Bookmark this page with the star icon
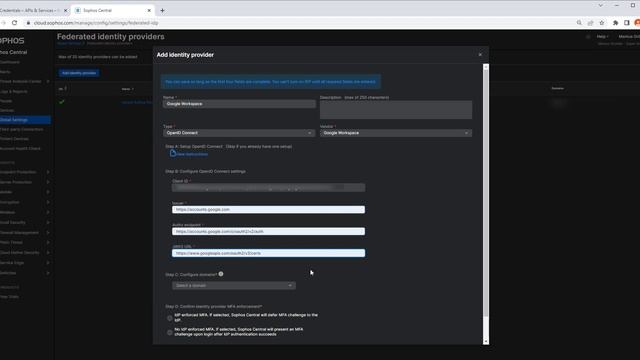Image resolution: width=640 pixels, height=360 pixels. [x=602, y=23]
